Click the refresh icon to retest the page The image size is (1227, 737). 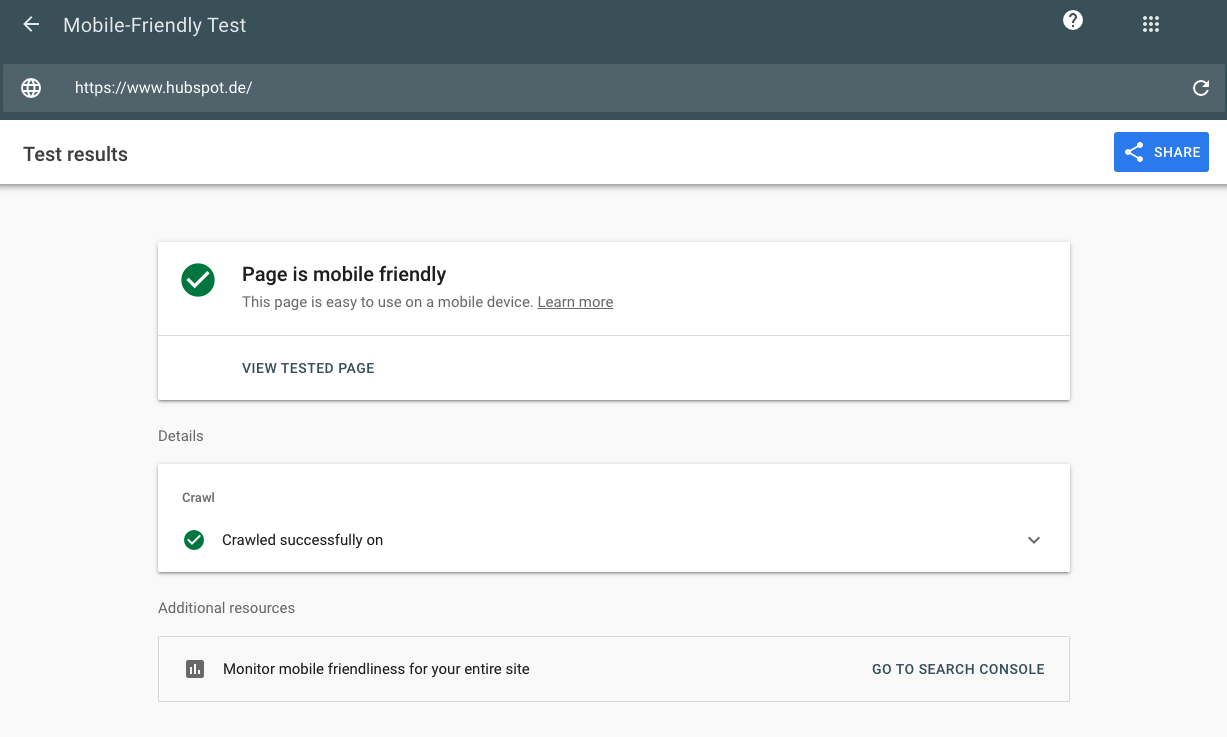1201,88
